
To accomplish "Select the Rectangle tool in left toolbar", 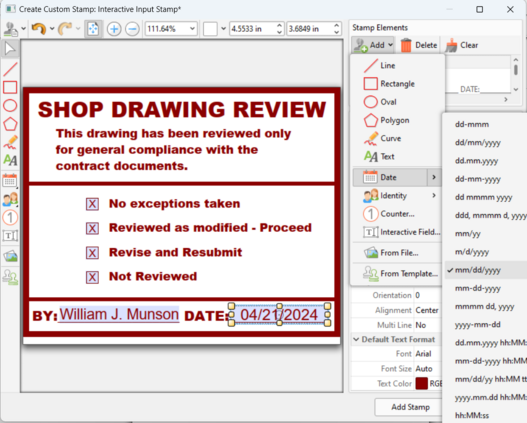I will pos(10,87).
